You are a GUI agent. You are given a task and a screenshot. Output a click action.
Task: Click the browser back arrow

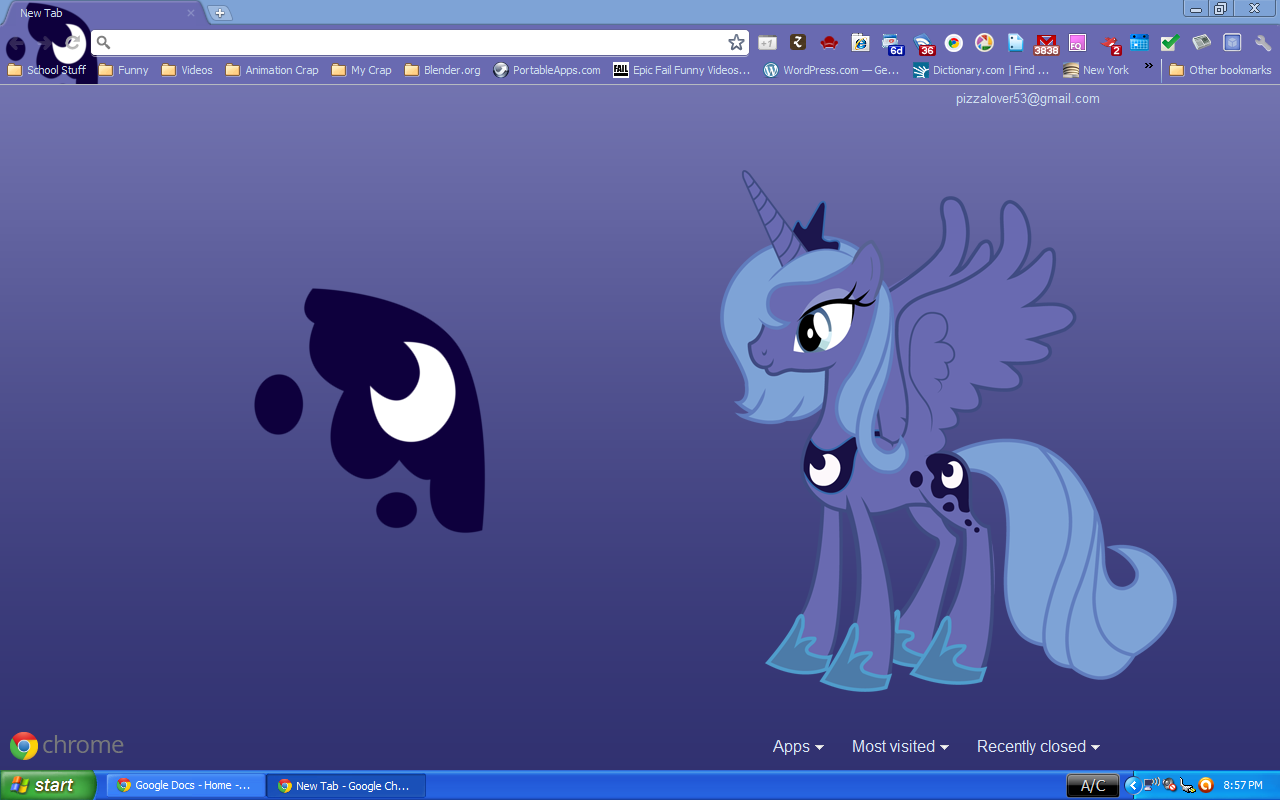click(x=16, y=43)
